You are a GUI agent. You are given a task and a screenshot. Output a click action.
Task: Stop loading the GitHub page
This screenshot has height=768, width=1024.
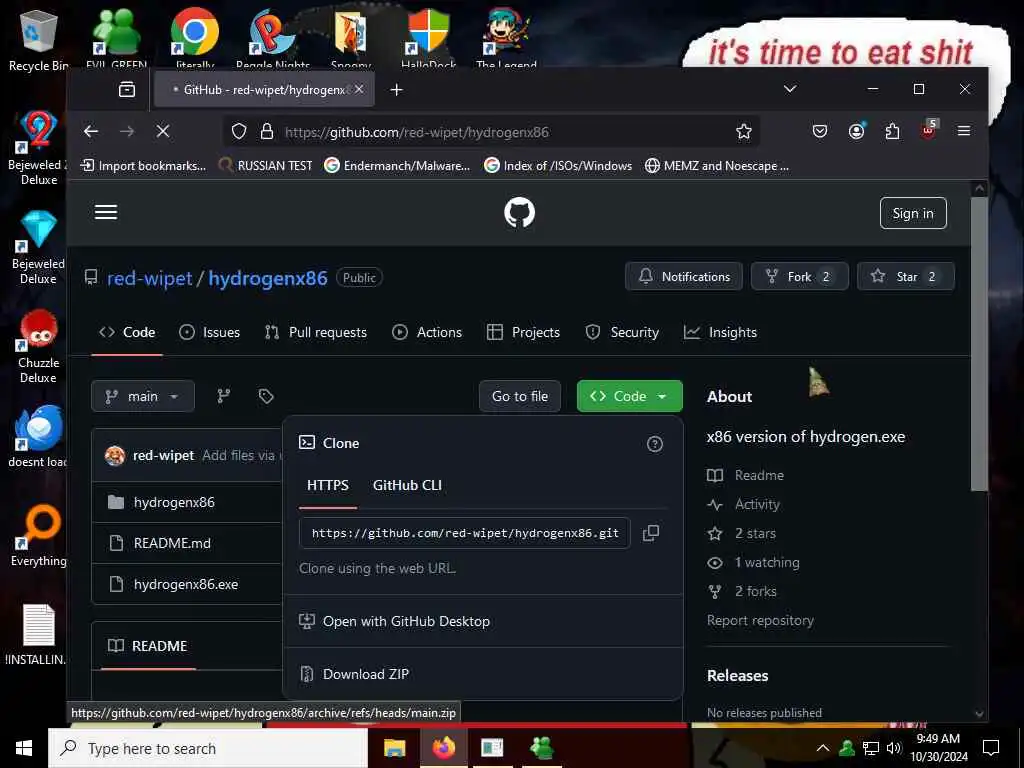(x=163, y=131)
